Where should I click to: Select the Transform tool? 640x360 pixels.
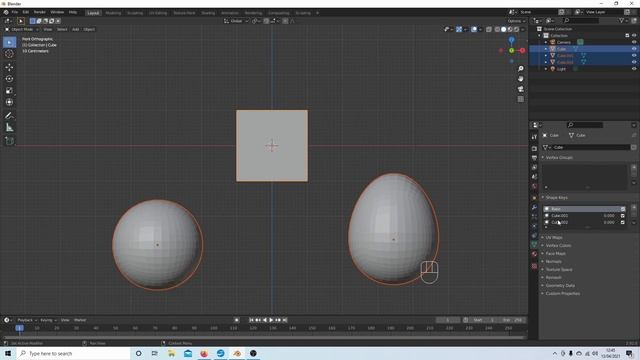[x=9, y=102]
